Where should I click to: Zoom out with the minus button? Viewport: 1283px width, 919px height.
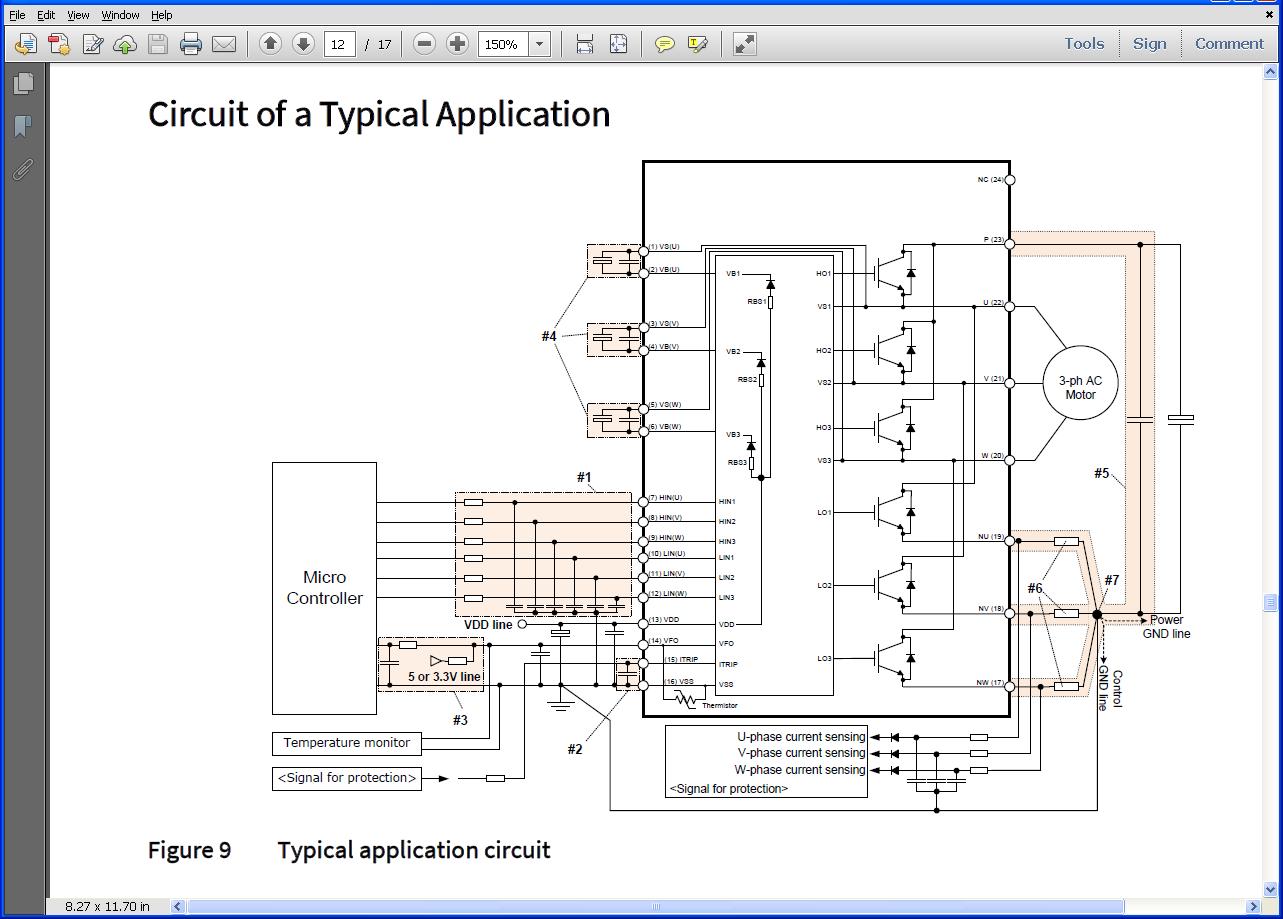tap(424, 44)
